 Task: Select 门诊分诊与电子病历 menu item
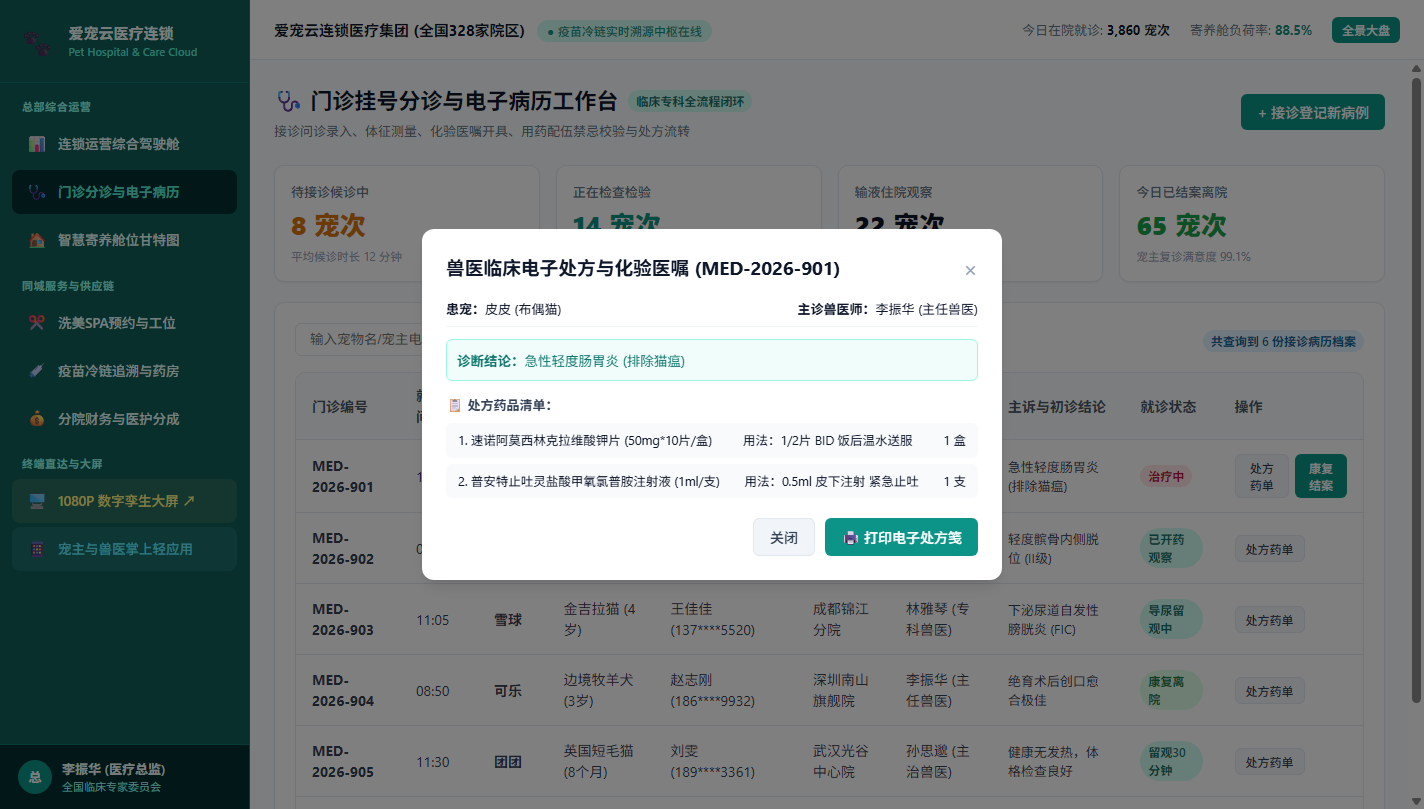pyautogui.click(x=124, y=192)
